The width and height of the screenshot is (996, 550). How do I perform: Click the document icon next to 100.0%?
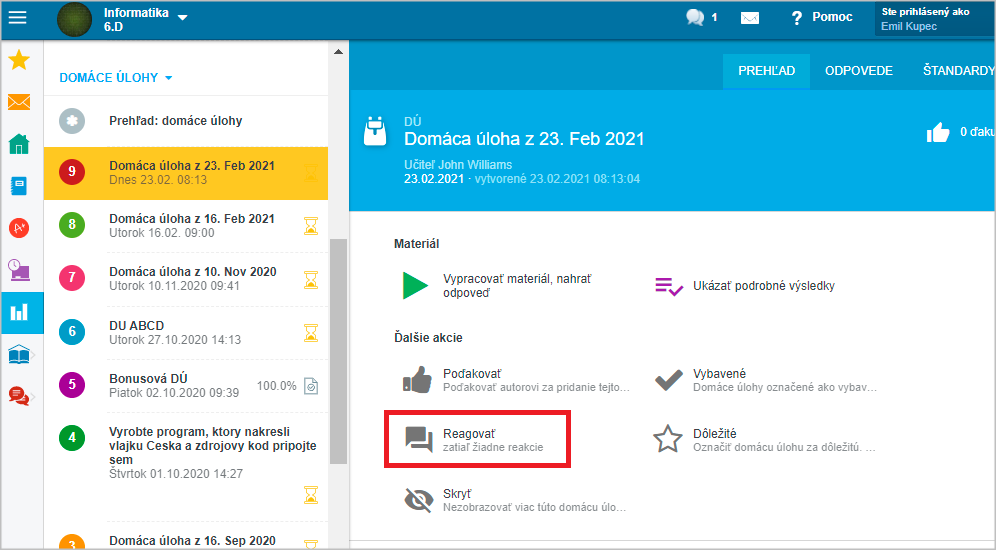tap(311, 386)
